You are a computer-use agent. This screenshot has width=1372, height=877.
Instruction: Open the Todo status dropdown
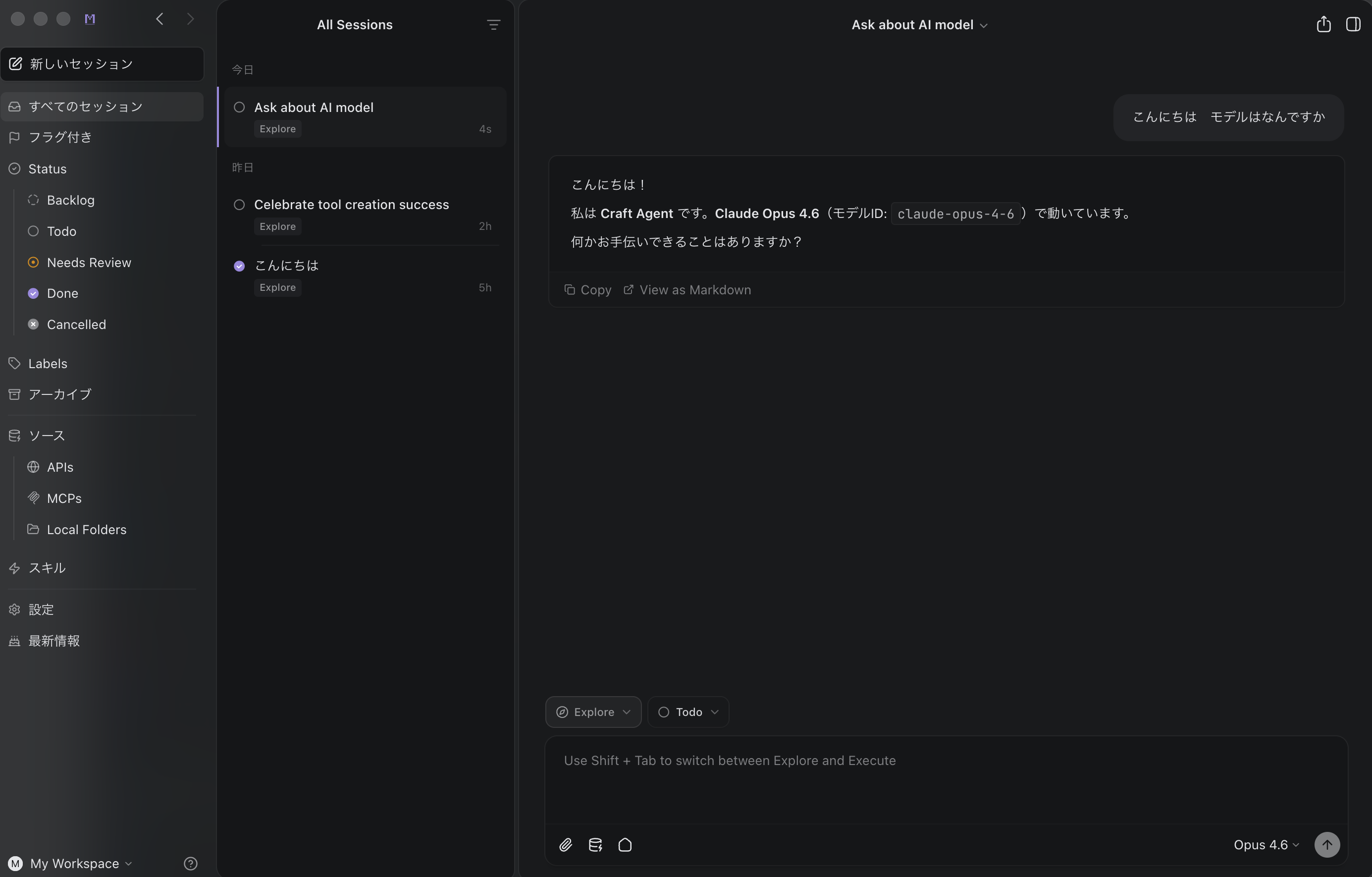pos(687,712)
